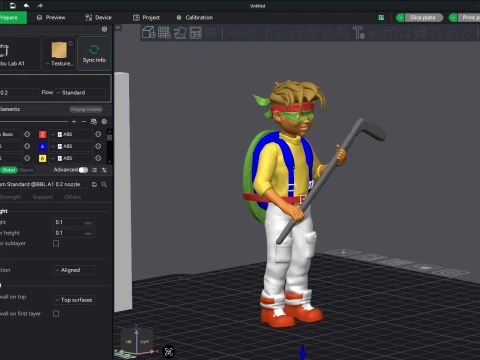480x360 pixels.
Task: Click the compare presets list icon
Action: coord(95,170)
